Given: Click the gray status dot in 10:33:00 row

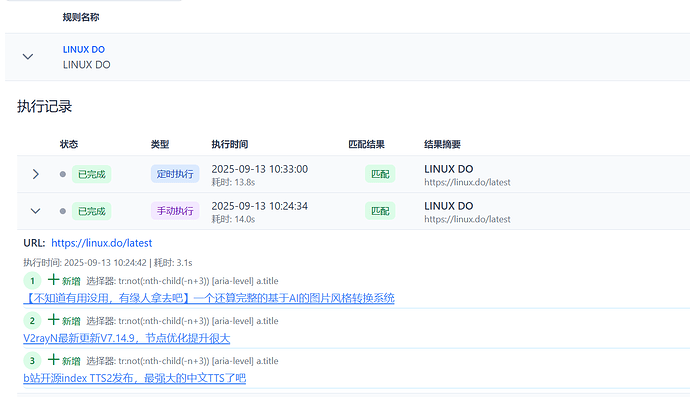Looking at the screenshot, I should coord(63,174).
